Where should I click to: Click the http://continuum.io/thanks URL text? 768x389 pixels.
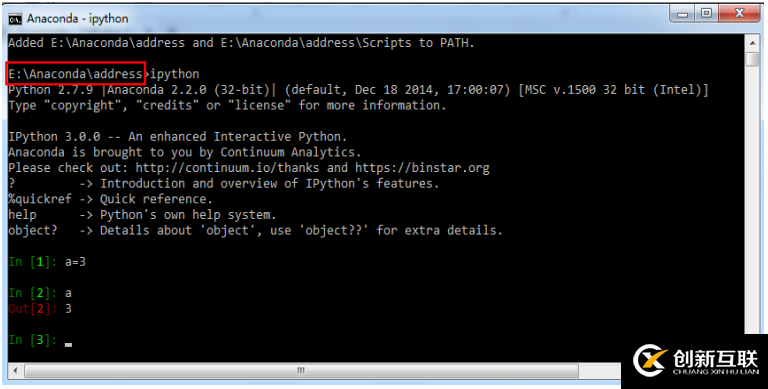[227, 168]
